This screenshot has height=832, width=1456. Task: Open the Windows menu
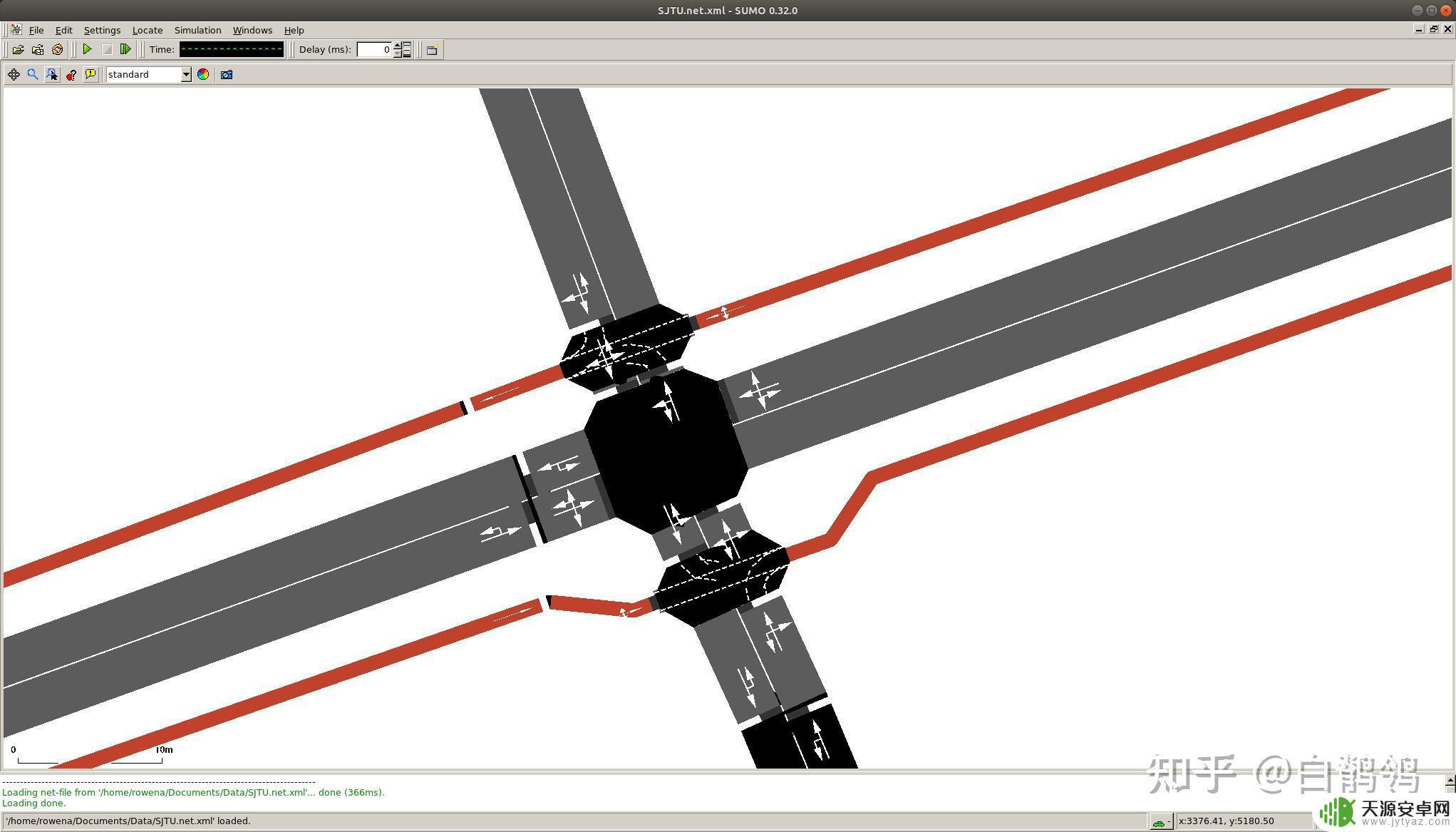pyautogui.click(x=252, y=30)
